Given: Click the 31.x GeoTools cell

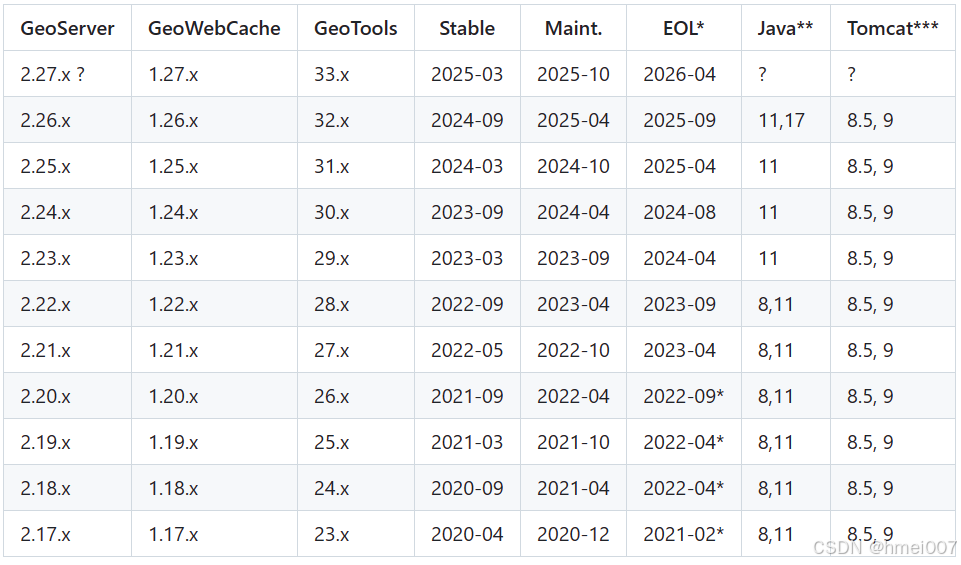Looking at the screenshot, I should pos(355,166).
